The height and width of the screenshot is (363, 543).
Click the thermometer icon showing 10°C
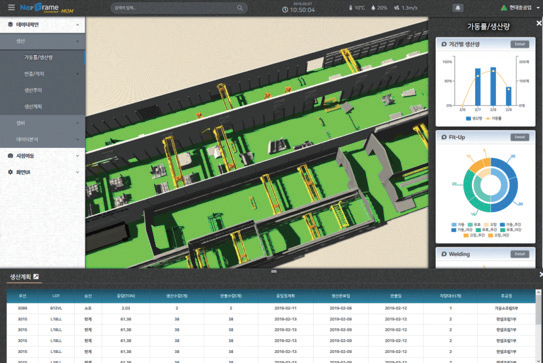350,8
